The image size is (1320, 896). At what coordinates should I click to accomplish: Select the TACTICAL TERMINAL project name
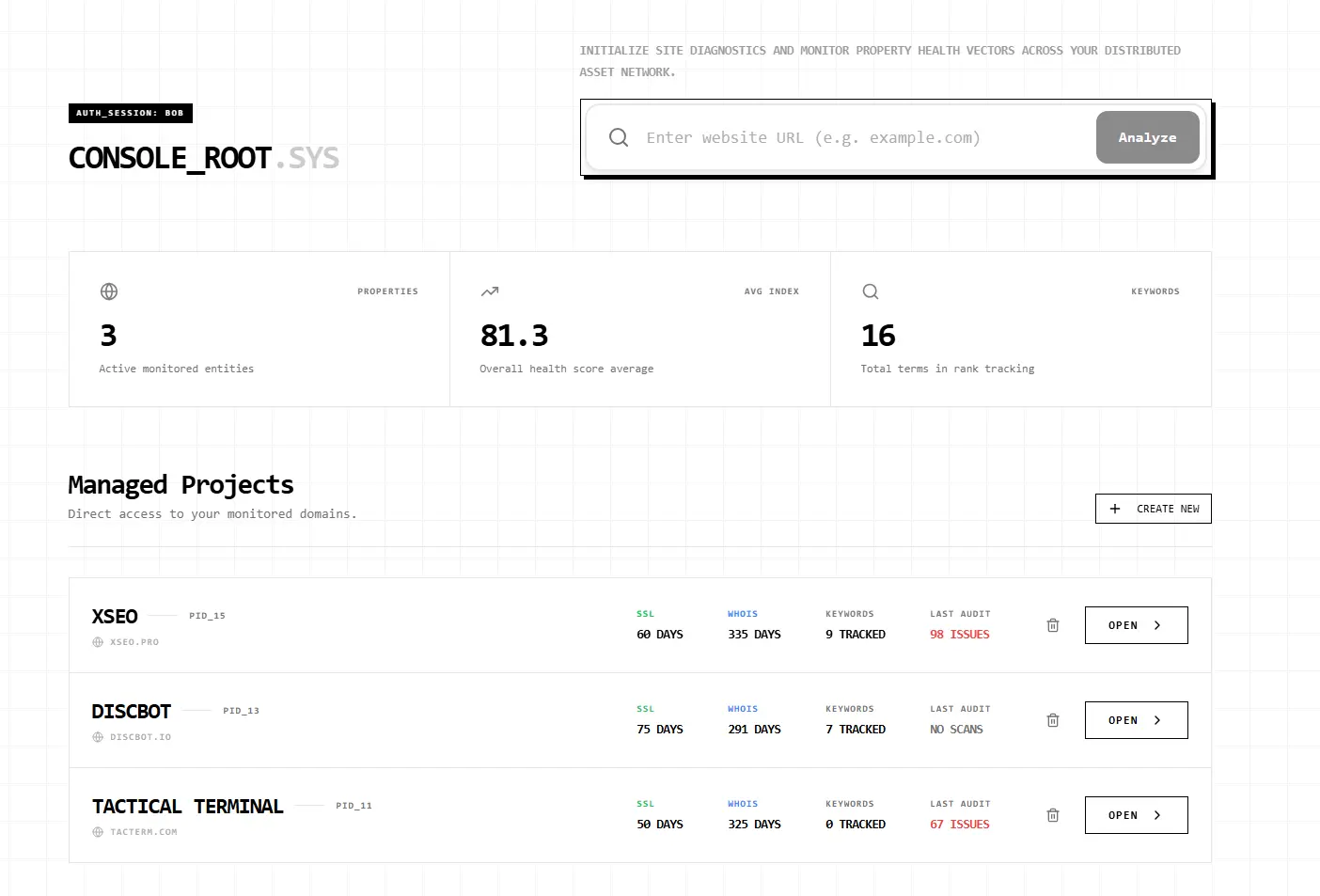coord(188,807)
